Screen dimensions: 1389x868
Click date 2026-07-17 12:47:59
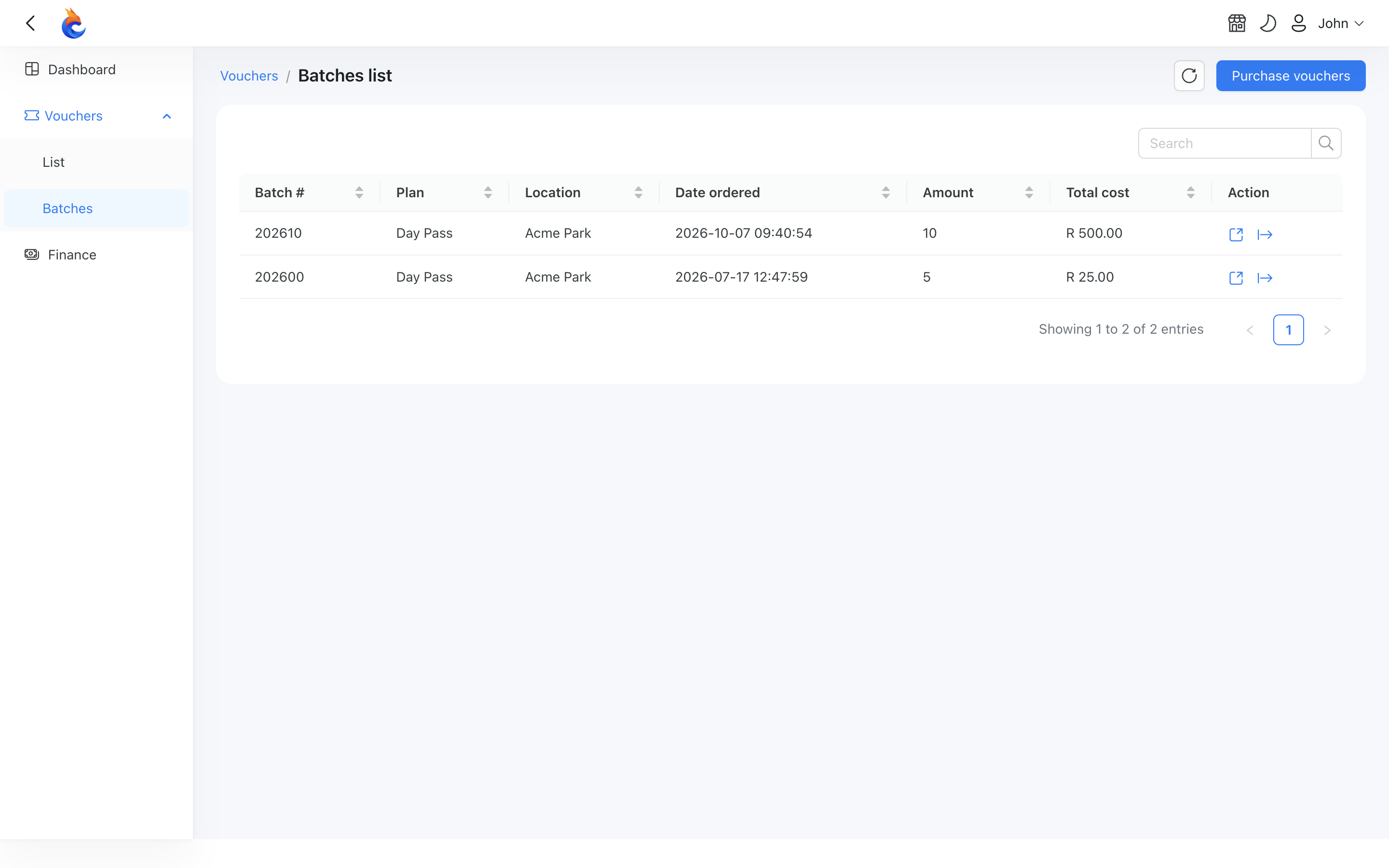(x=741, y=277)
